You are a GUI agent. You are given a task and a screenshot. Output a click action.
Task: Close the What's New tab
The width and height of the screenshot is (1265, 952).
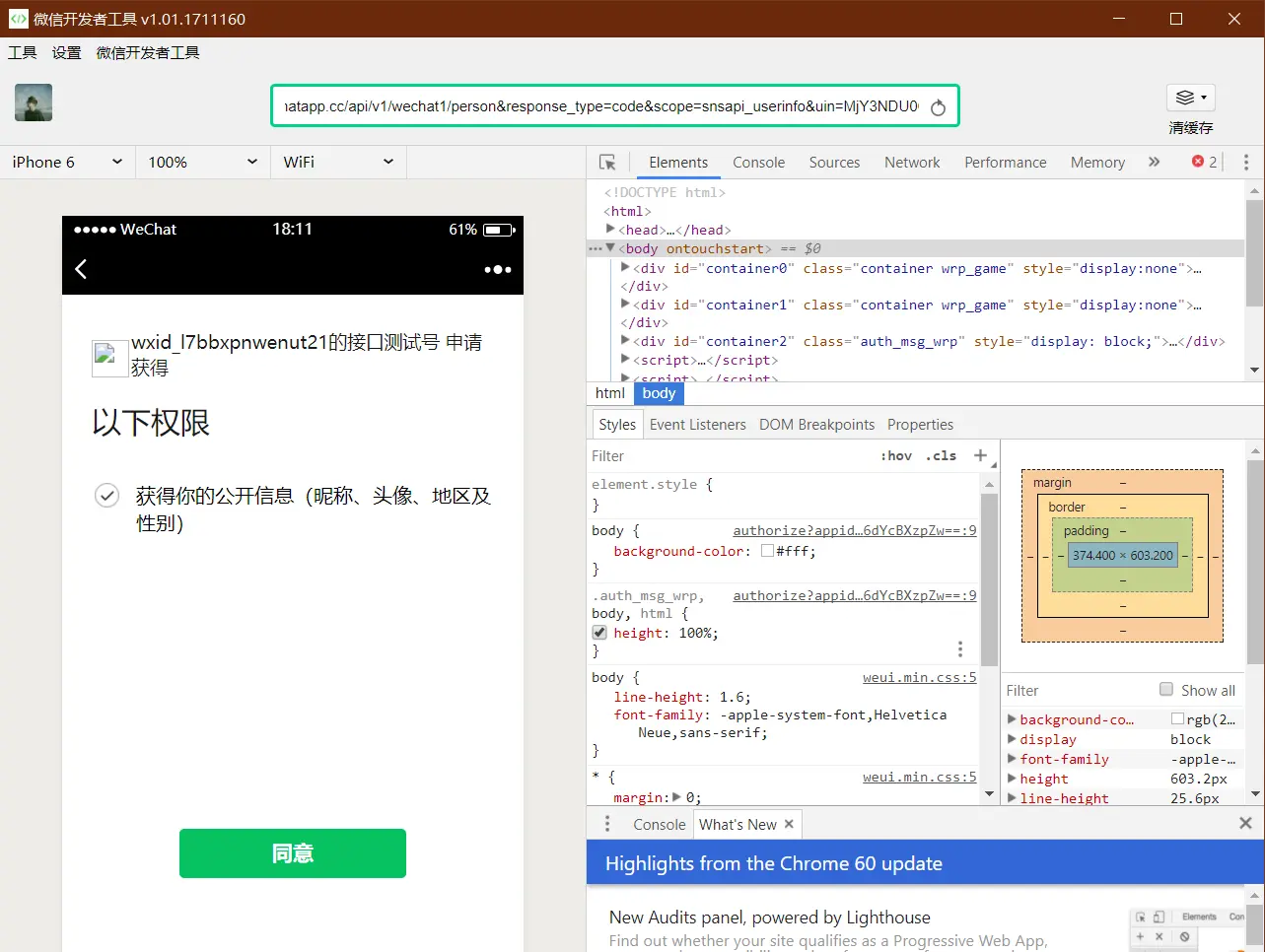point(789,824)
